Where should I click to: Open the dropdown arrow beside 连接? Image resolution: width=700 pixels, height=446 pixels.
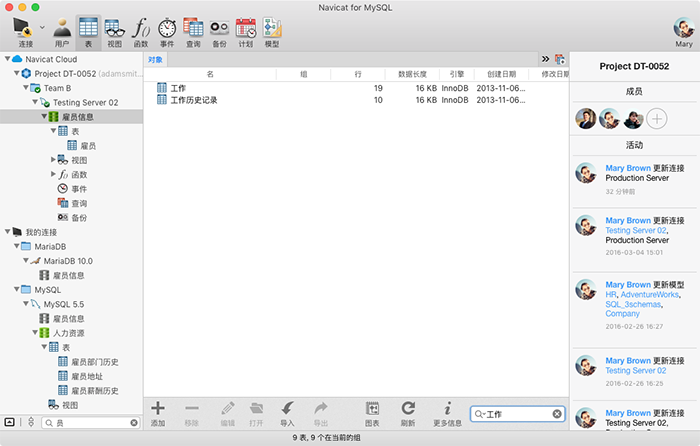[x=42, y=27]
